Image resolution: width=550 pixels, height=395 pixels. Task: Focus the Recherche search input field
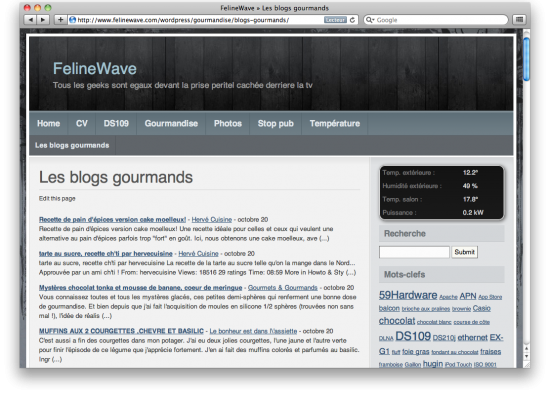point(414,252)
